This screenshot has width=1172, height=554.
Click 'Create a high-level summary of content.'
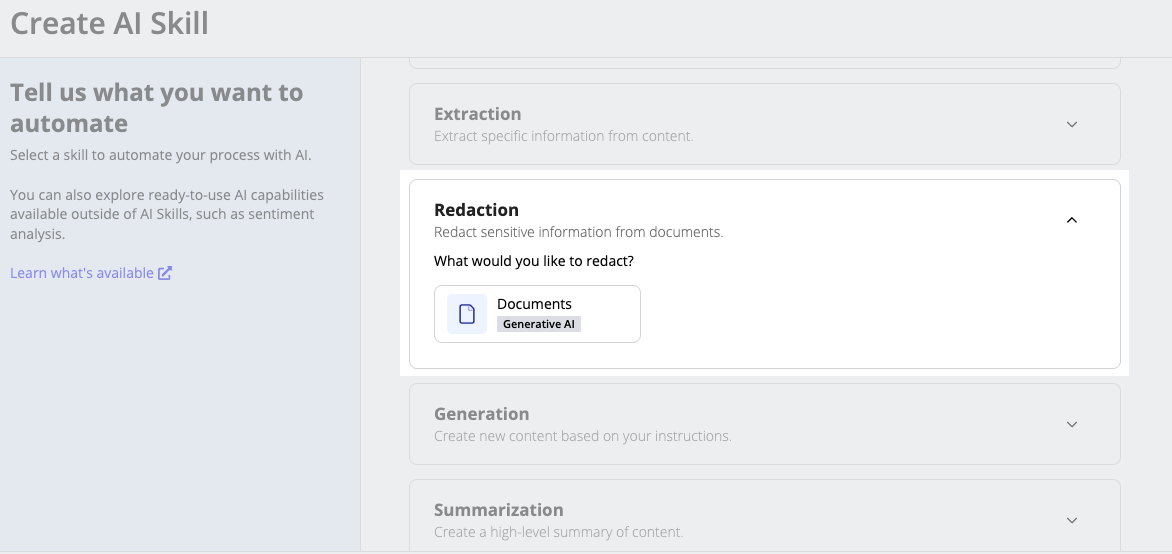558,532
